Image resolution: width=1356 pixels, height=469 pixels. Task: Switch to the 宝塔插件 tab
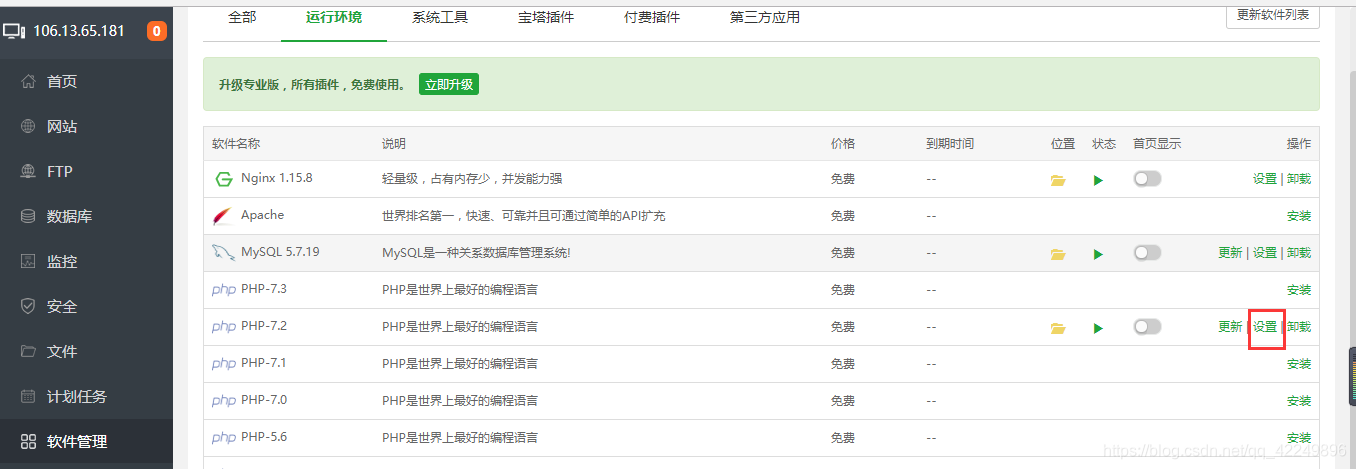tap(546, 18)
